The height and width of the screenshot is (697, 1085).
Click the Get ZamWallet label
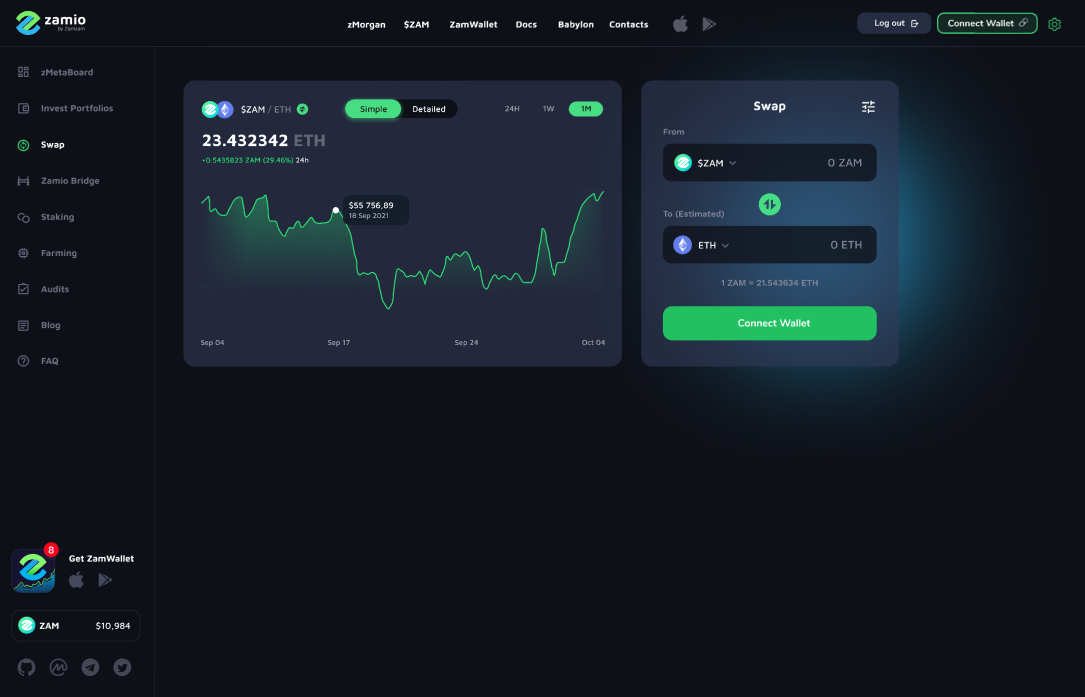(101, 559)
